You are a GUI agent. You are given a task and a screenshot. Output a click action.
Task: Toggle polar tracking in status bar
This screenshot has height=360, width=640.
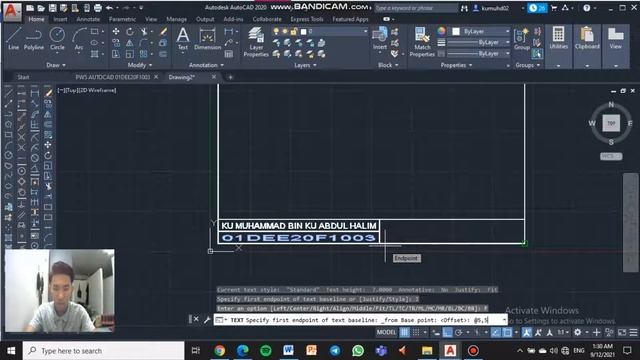[x=458, y=332]
